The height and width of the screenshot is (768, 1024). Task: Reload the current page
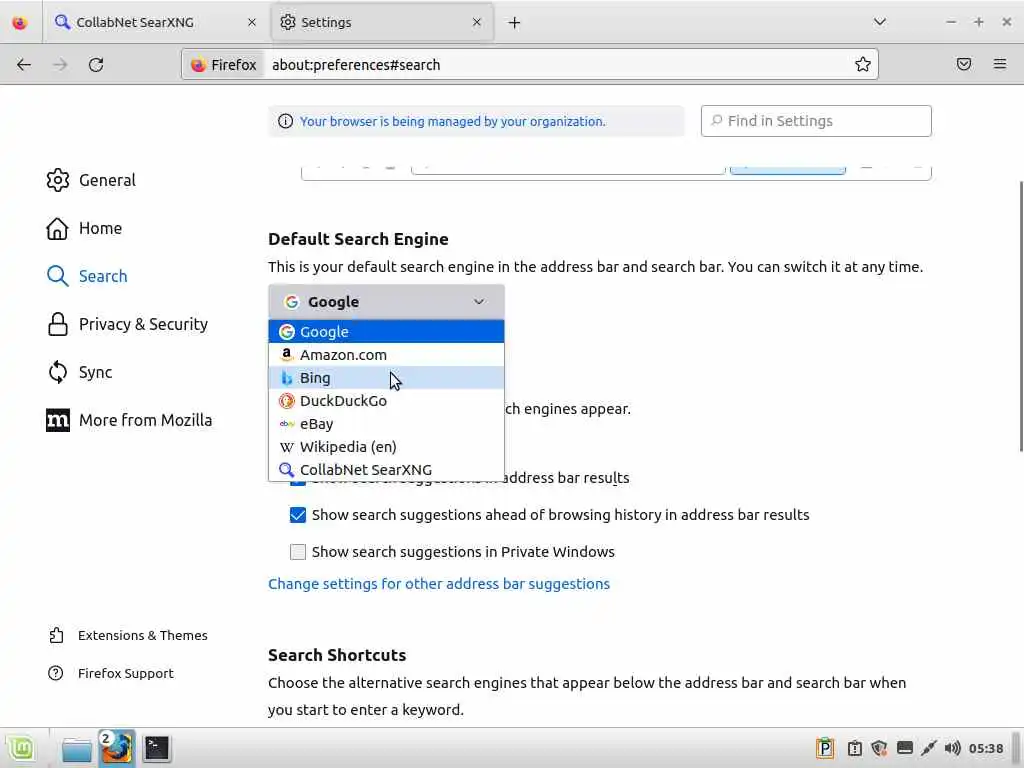[x=96, y=65]
